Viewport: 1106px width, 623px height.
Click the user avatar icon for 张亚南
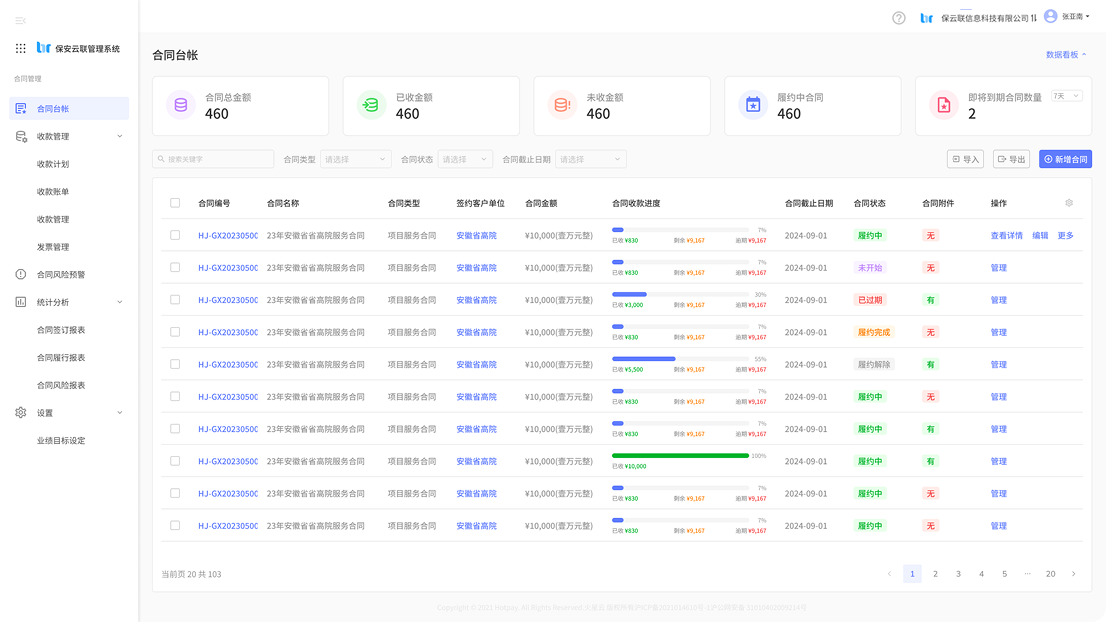pos(1050,17)
